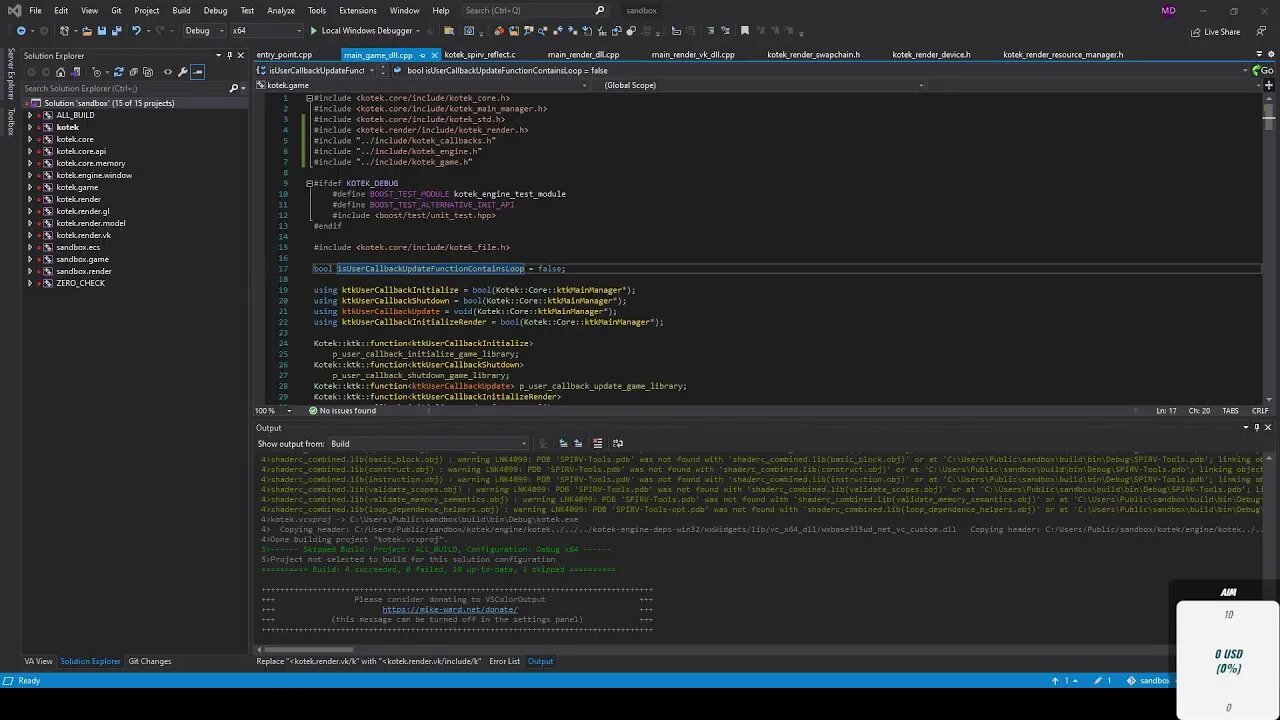The height and width of the screenshot is (720, 1280).
Task: Click the Save All icon
Action: click(118, 31)
